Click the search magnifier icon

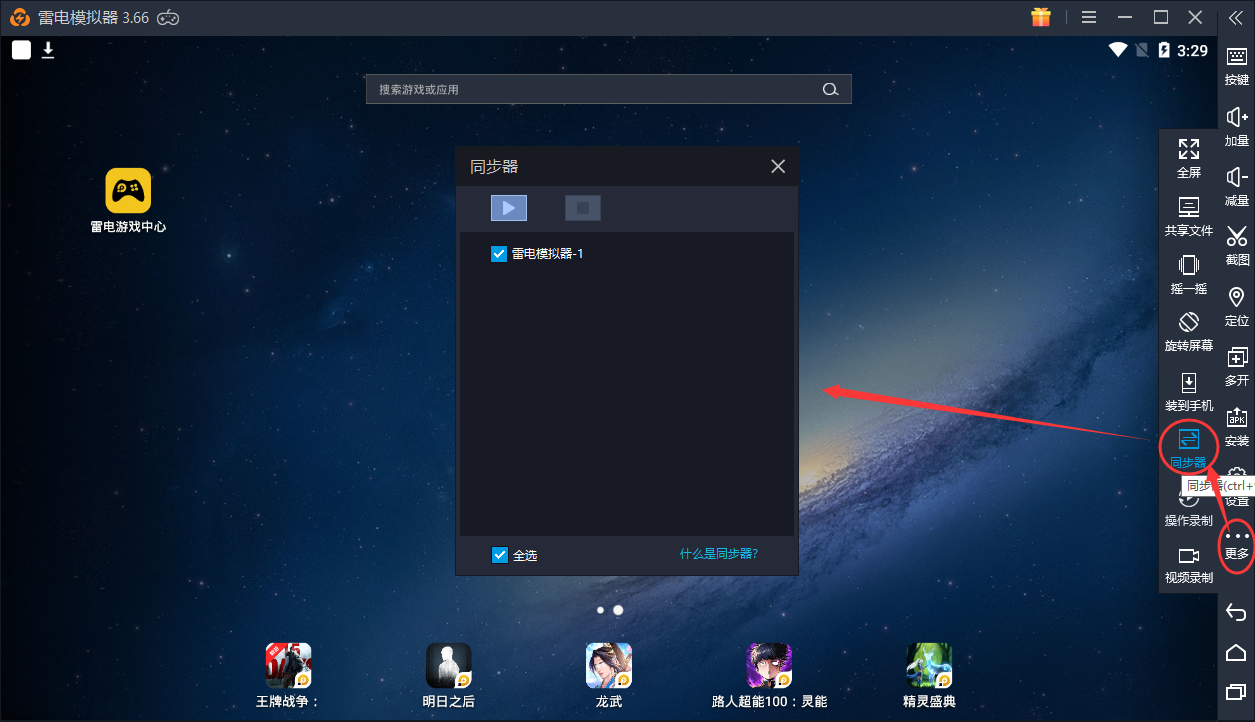(x=830, y=89)
